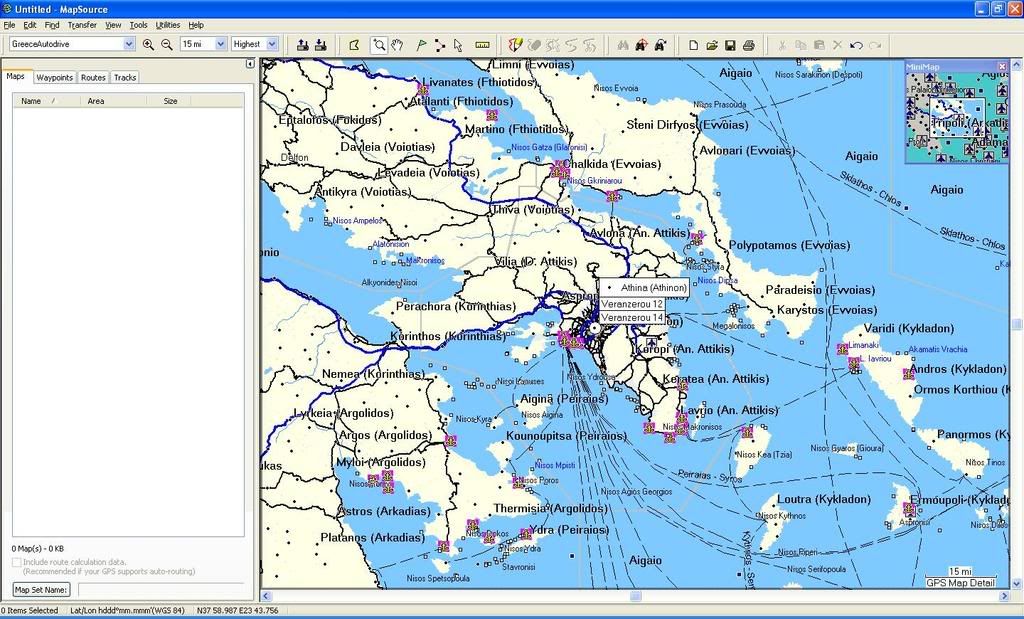1024x619 pixels.
Task: Click the horizontal scrollbar right arrow
Action: [x=1004, y=595]
